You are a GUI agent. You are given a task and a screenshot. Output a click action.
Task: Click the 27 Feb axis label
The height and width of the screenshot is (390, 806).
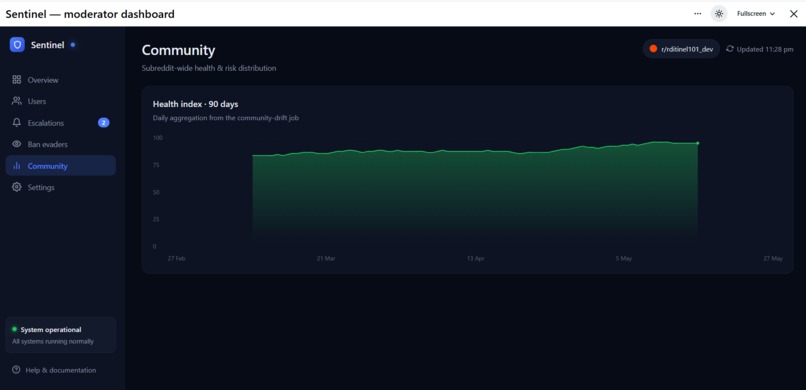176,258
